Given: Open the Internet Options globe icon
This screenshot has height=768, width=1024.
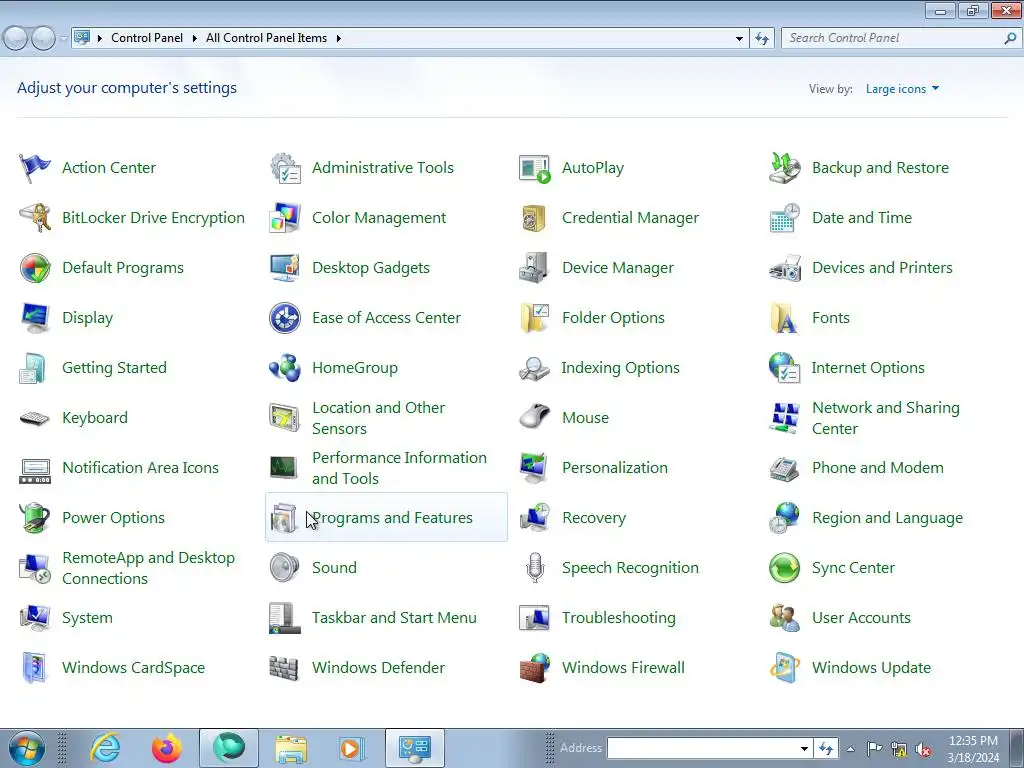Looking at the screenshot, I should tap(784, 368).
